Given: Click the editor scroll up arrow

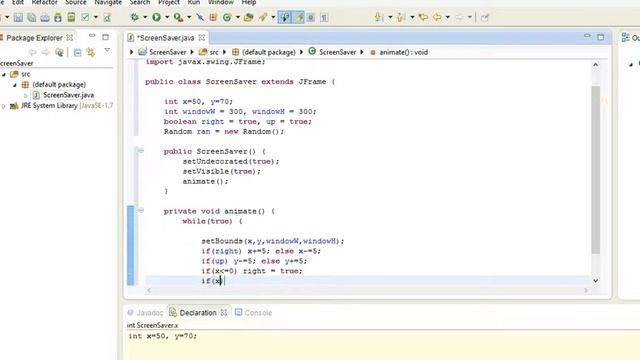Looking at the screenshot, I should tap(596, 64).
